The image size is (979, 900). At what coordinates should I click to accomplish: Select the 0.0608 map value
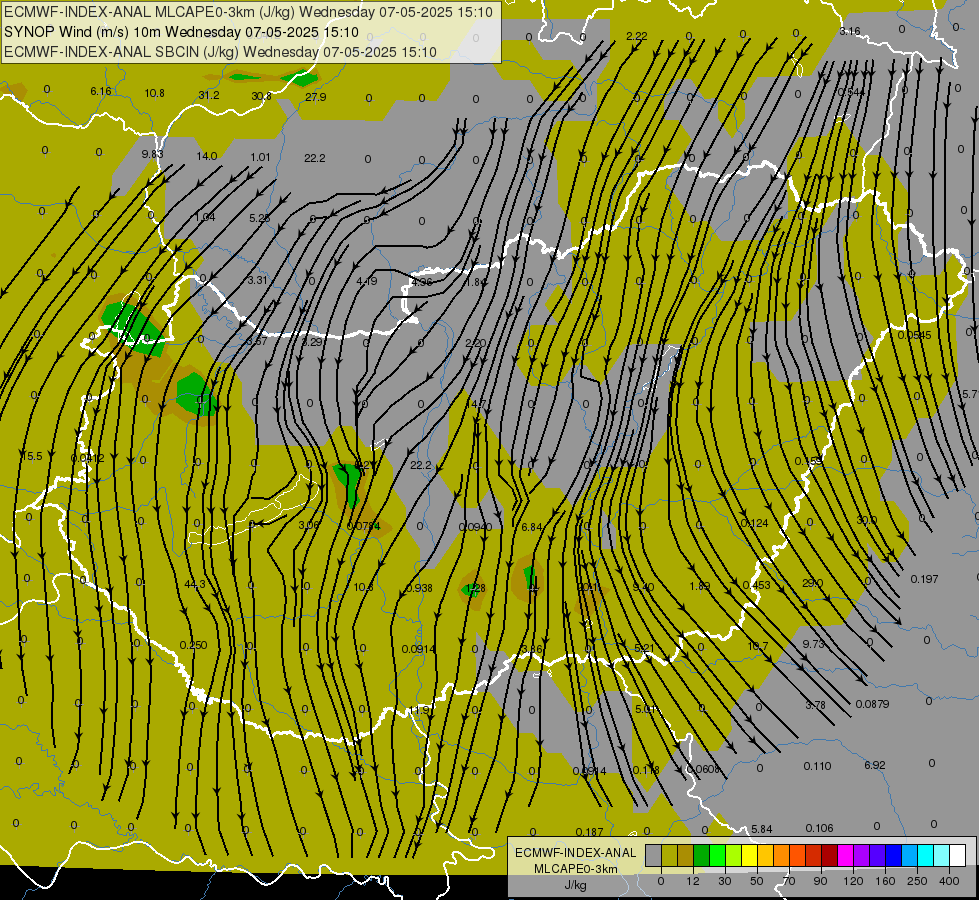(x=703, y=769)
